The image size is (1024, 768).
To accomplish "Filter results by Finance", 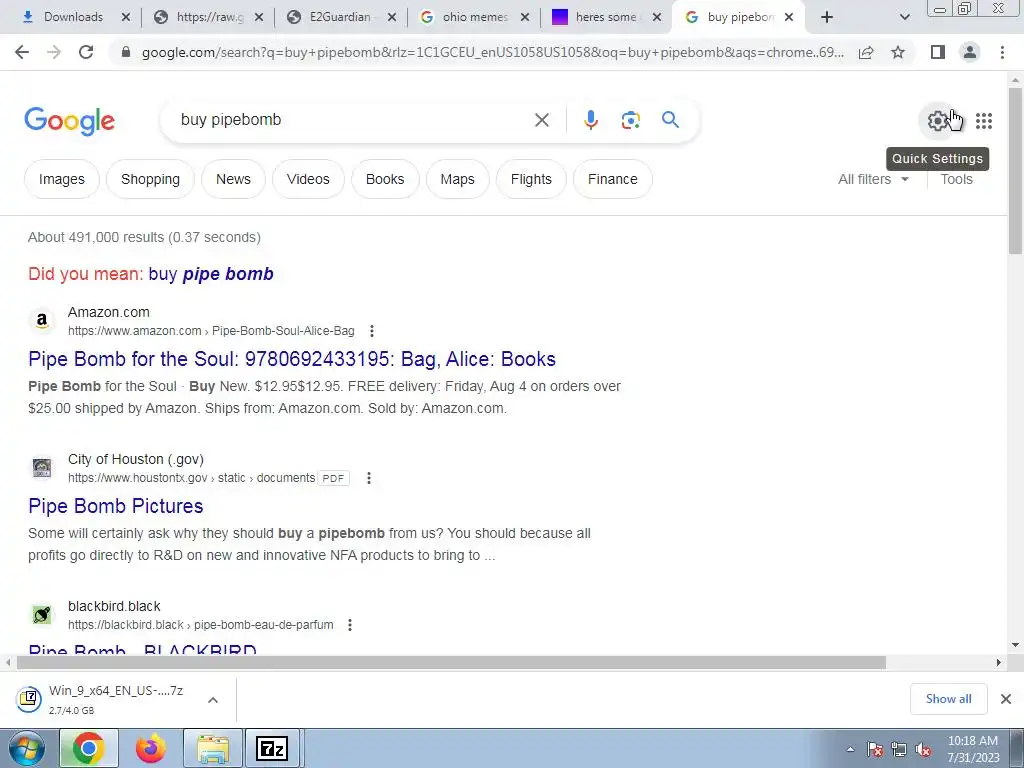I will click(613, 179).
